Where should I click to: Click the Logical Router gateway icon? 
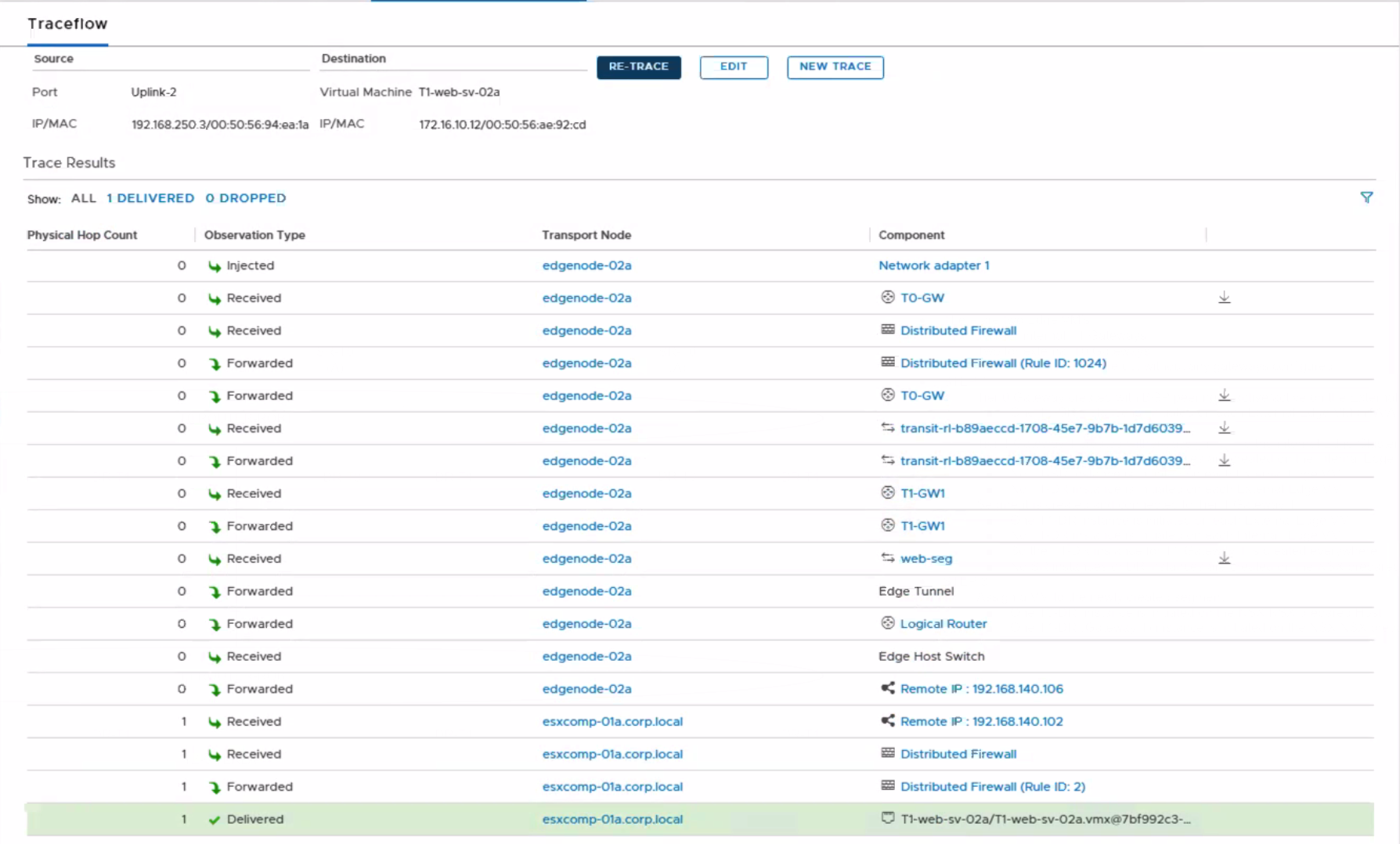click(887, 623)
